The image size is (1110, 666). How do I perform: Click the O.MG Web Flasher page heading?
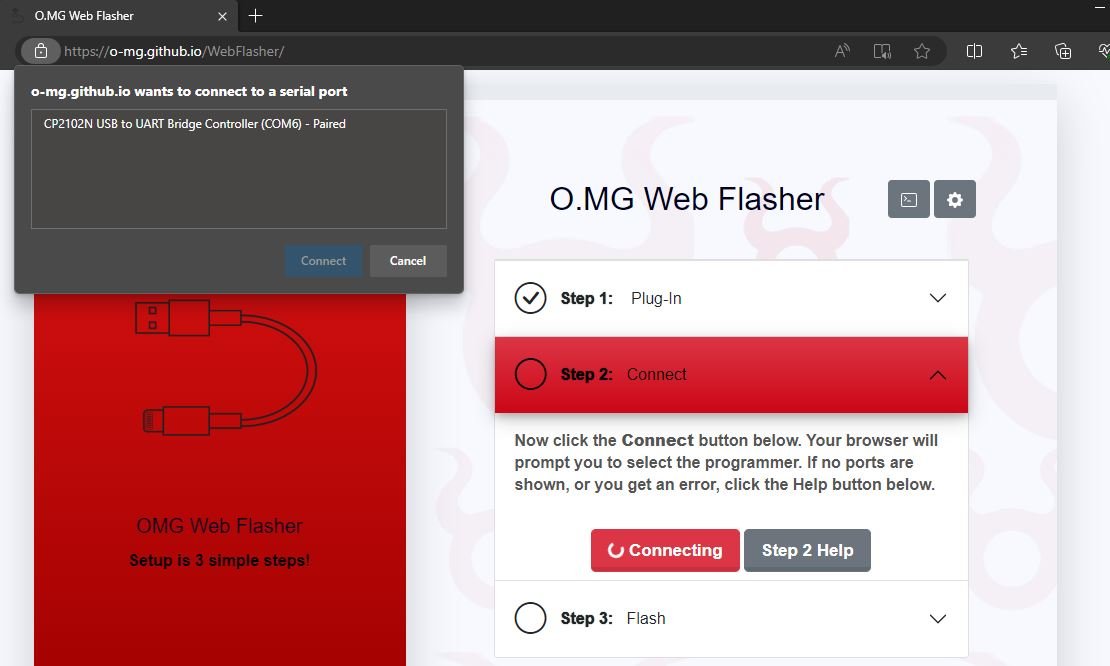tap(687, 199)
